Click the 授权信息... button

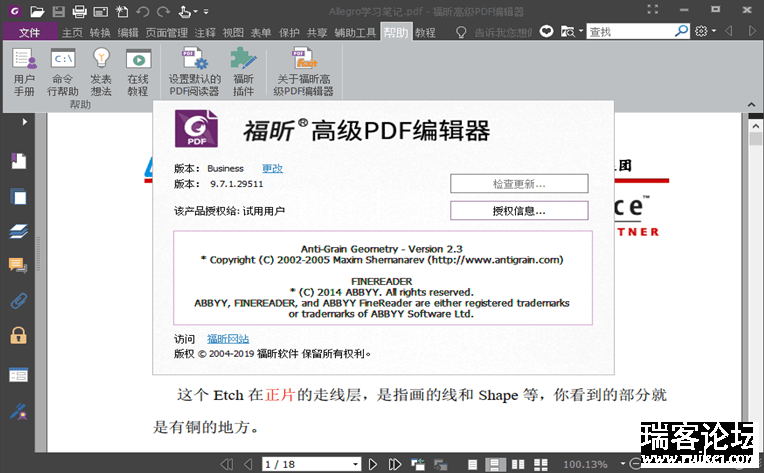pyautogui.click(x=519, y=210)
